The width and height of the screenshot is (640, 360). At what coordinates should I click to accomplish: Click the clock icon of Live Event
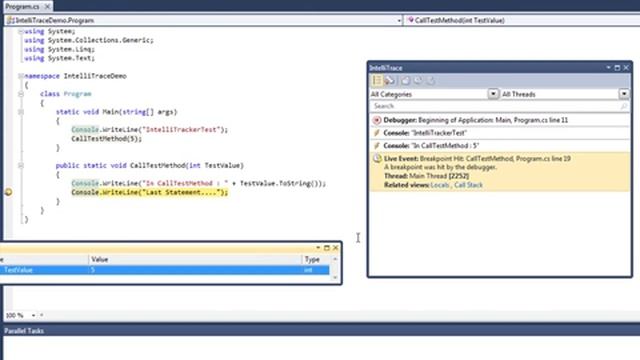coord(378,158)
